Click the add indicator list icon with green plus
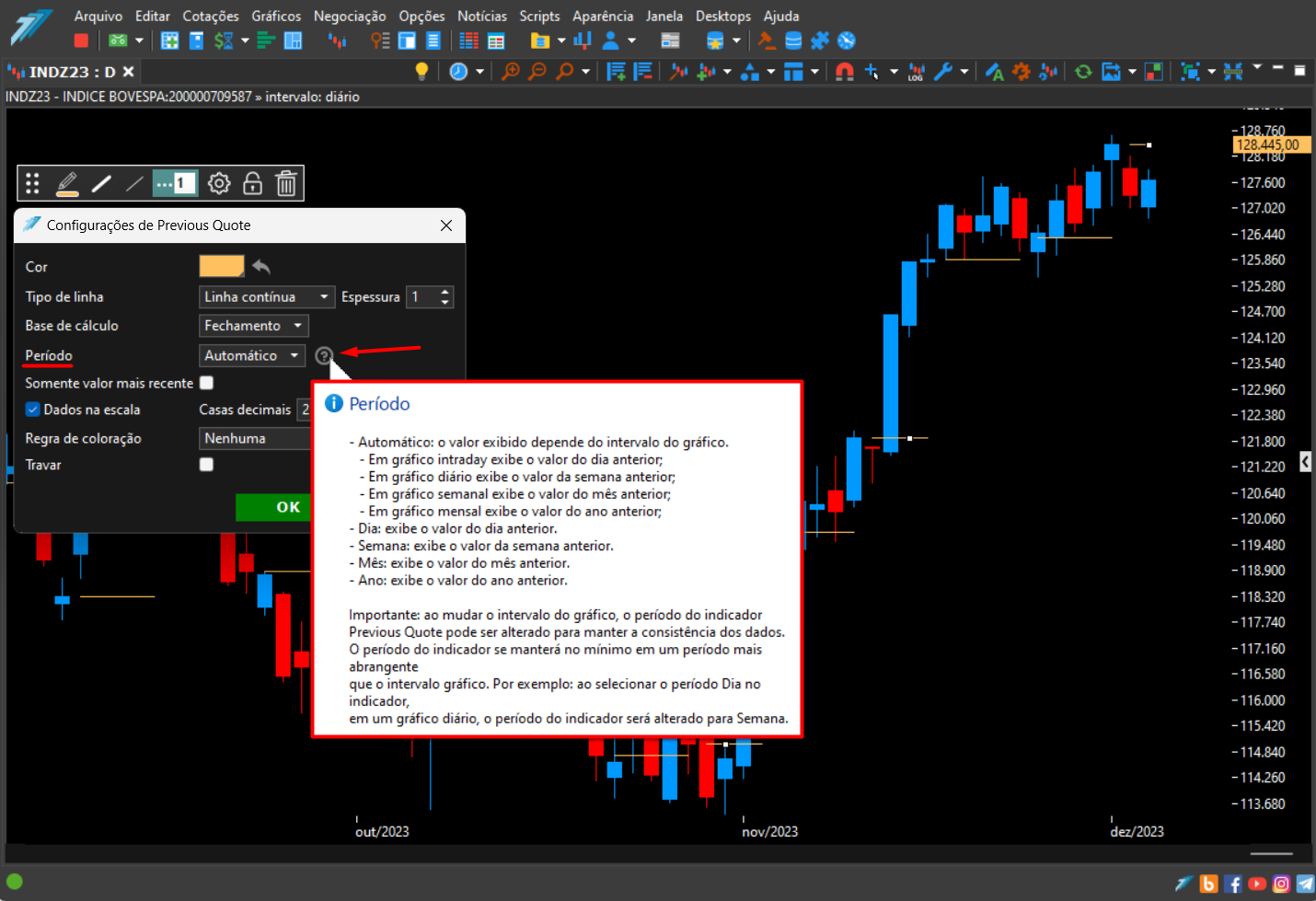The width and height of the screenshot is (1316, 901). [x=617, y=71]
